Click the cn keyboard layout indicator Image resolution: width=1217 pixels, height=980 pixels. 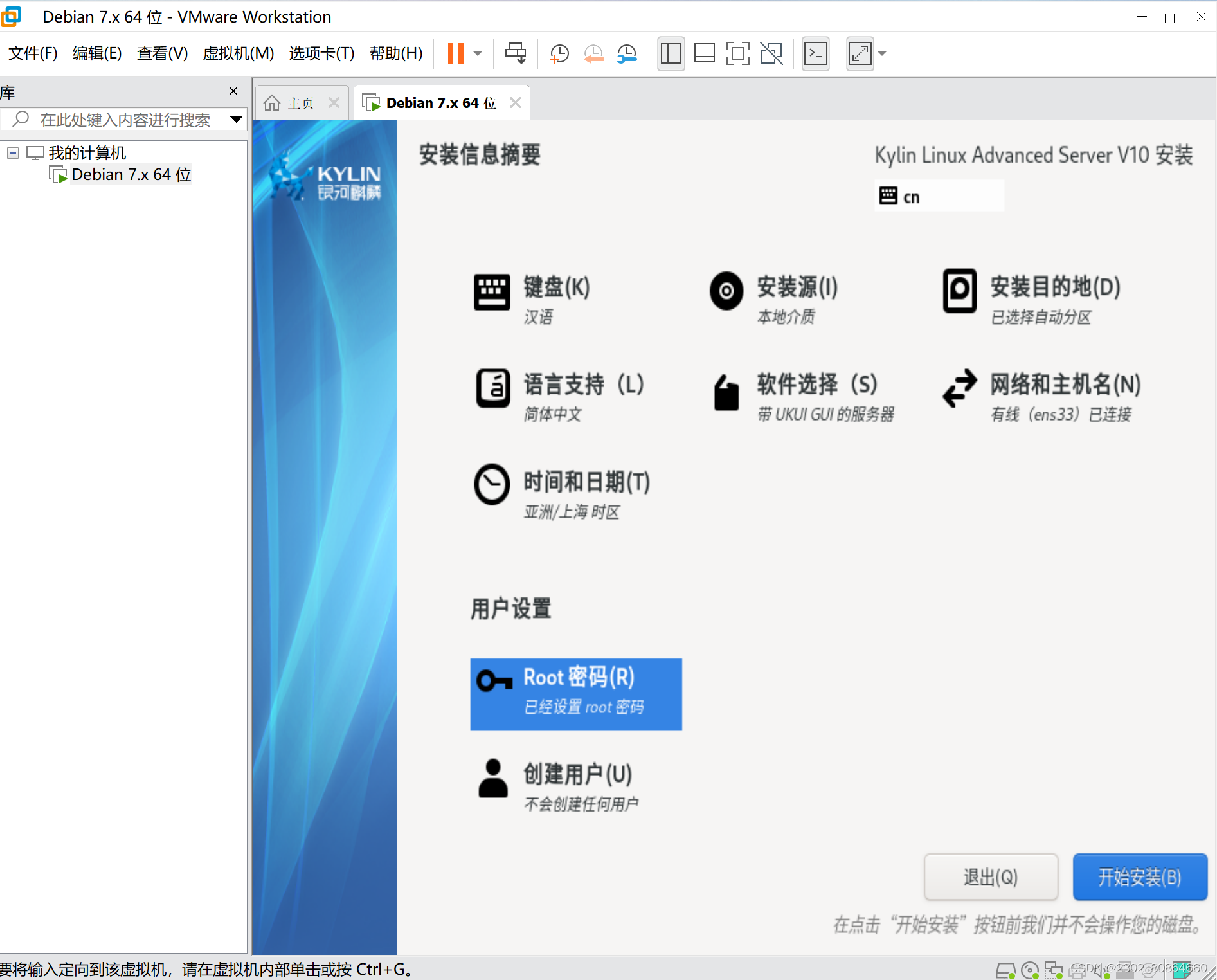coord(939,196)
